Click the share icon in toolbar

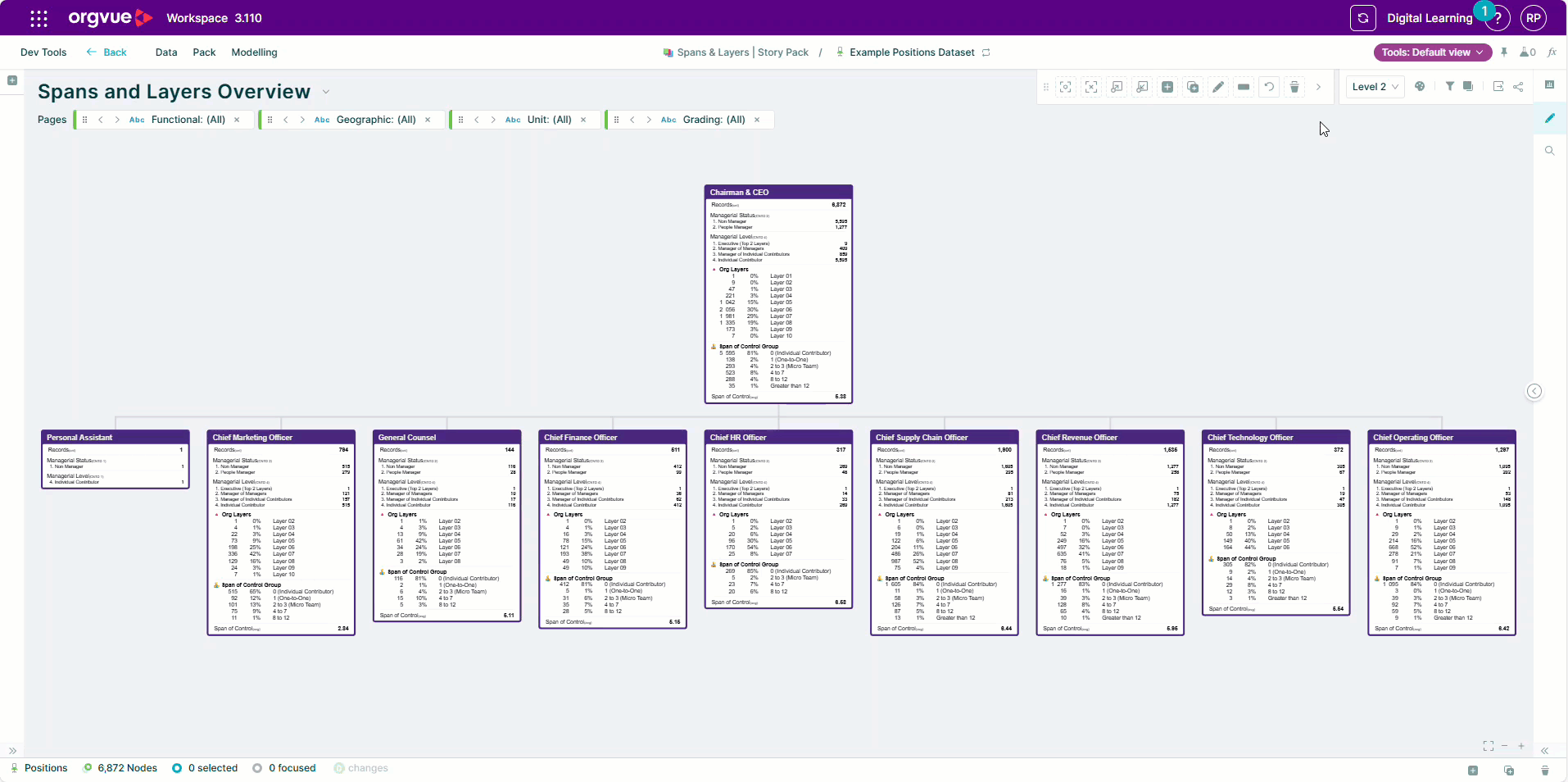[x=1518, y=86]
